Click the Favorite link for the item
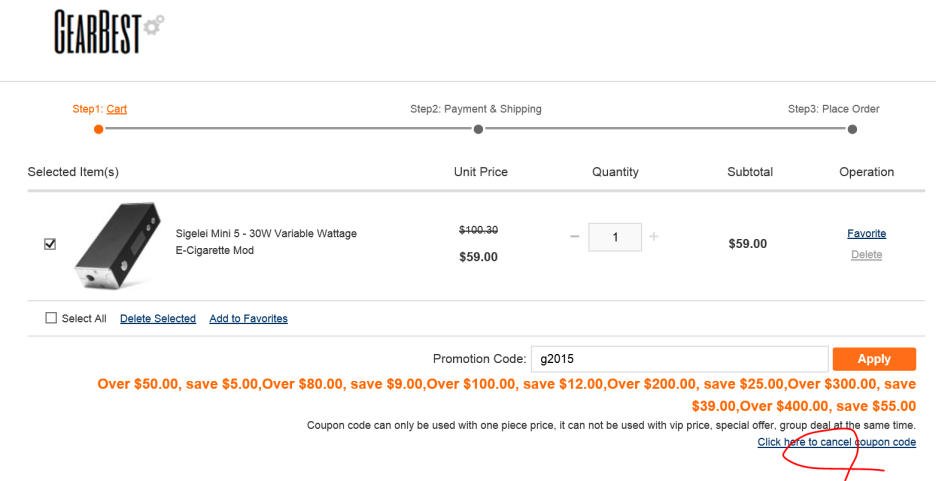The image size is (936, 481). [x=866, y=233]
